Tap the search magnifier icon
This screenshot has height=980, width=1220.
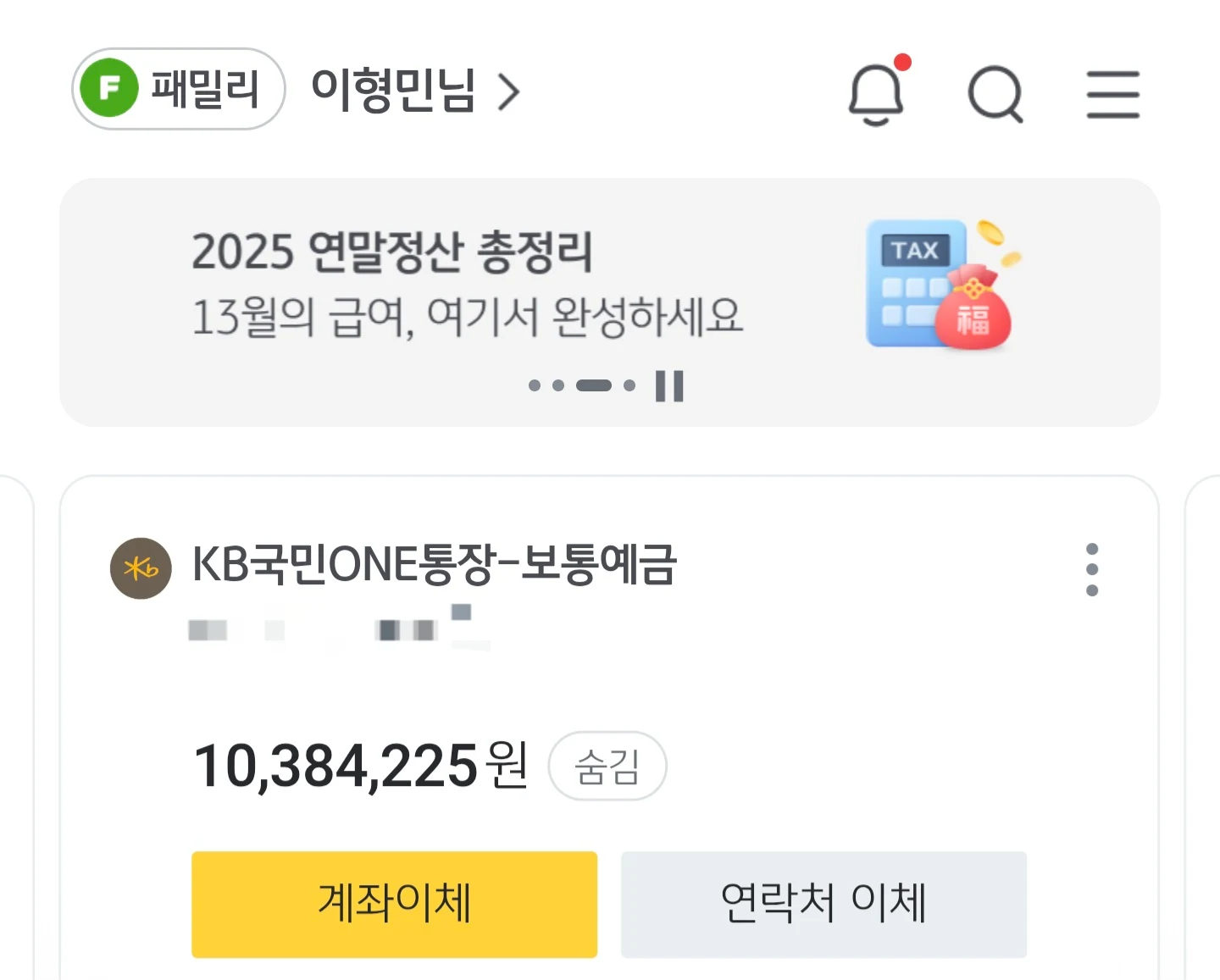tap(995, 94)
